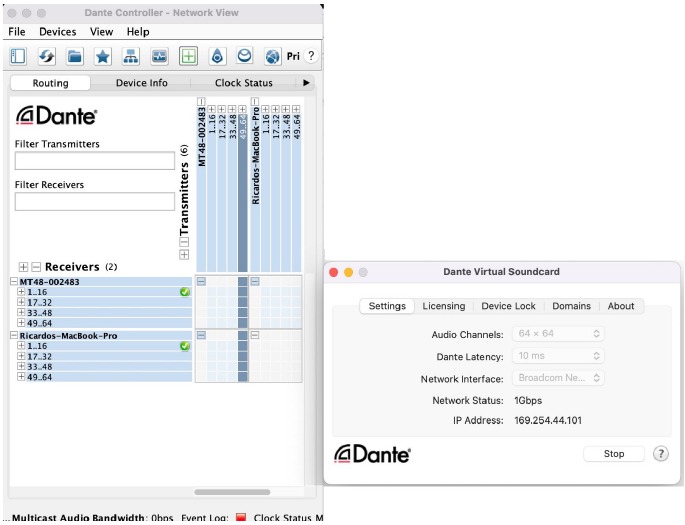Image resolution: width=685 pixels, height=525 pixels.
Task: Open the Network Interface Broadcom dropdown
Action: coord(558,378)
